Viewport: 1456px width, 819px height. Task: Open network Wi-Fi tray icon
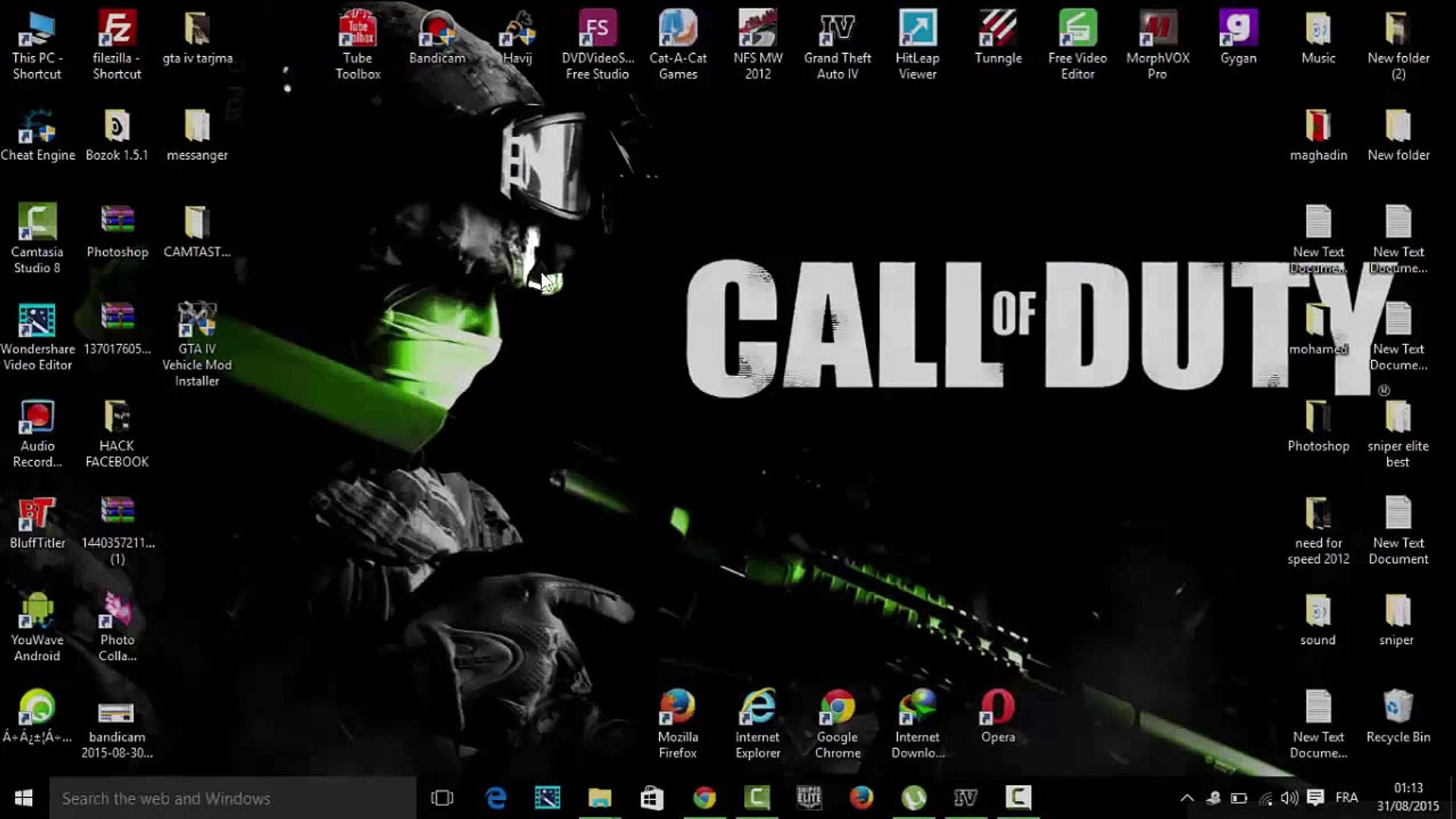[1265, 798]
